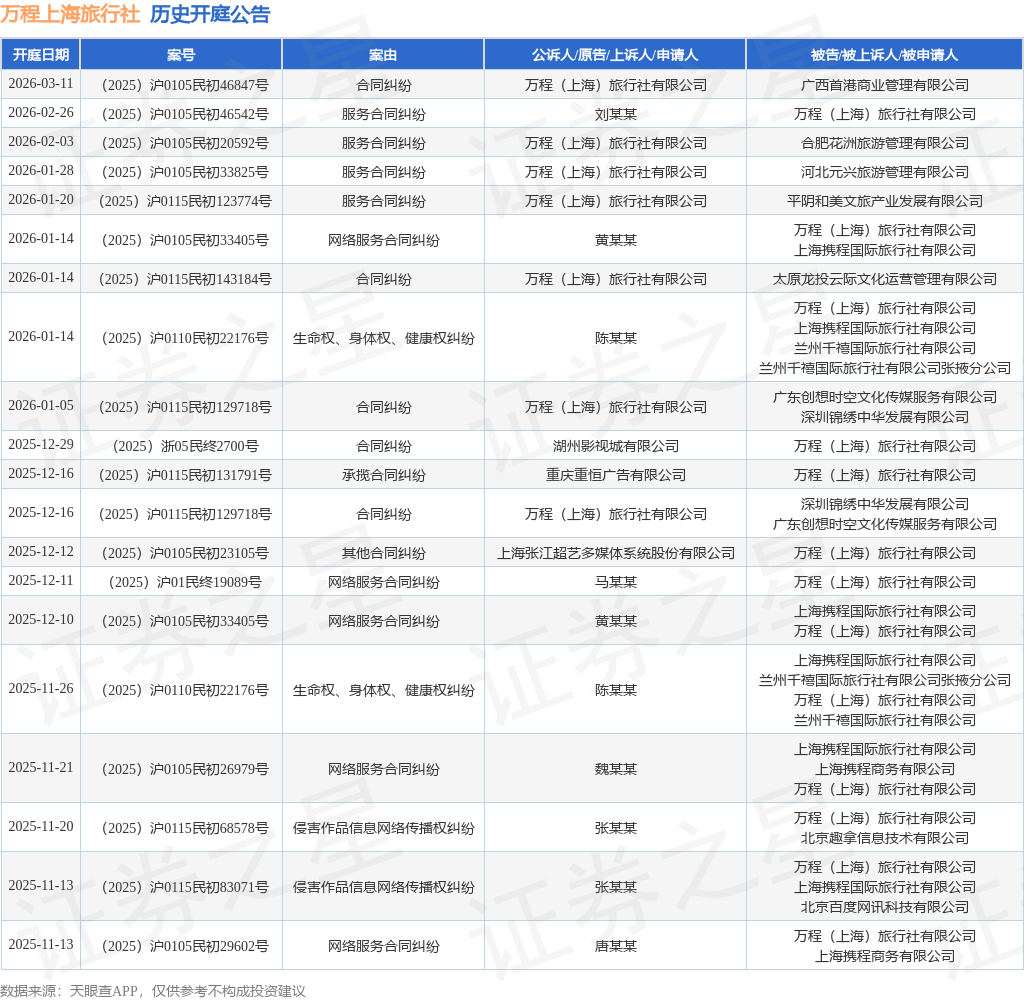Select case number (2025)沪0115民初123774号

(185, 201)
